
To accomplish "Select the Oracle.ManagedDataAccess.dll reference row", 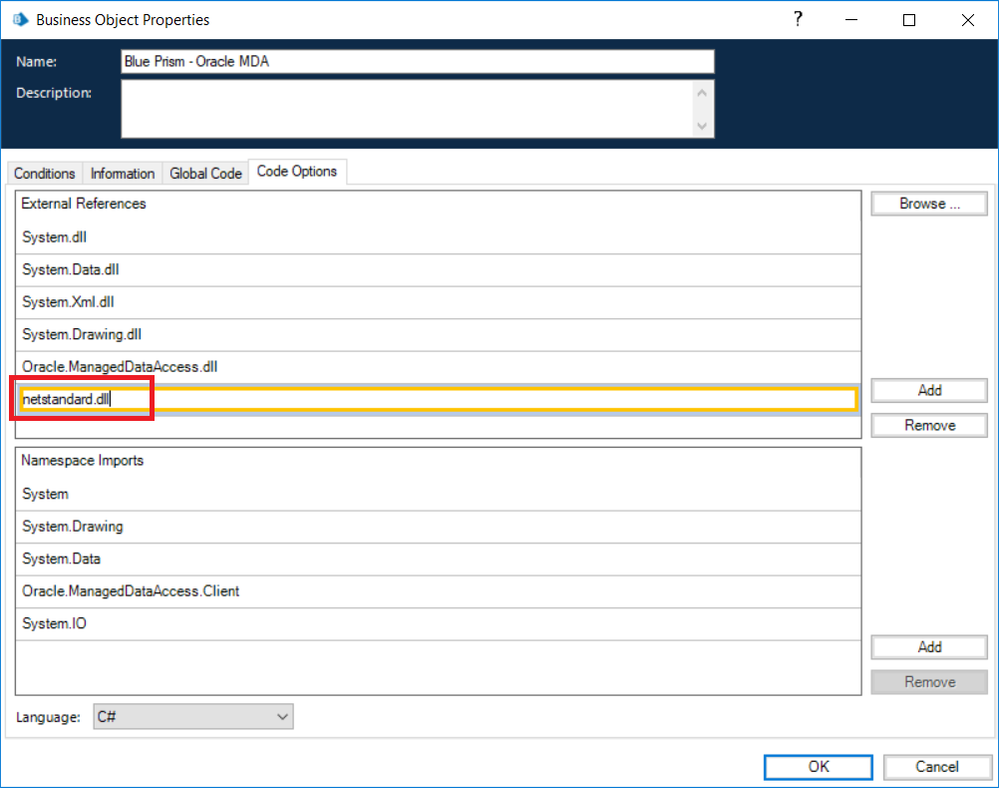I will click(438, 368).
